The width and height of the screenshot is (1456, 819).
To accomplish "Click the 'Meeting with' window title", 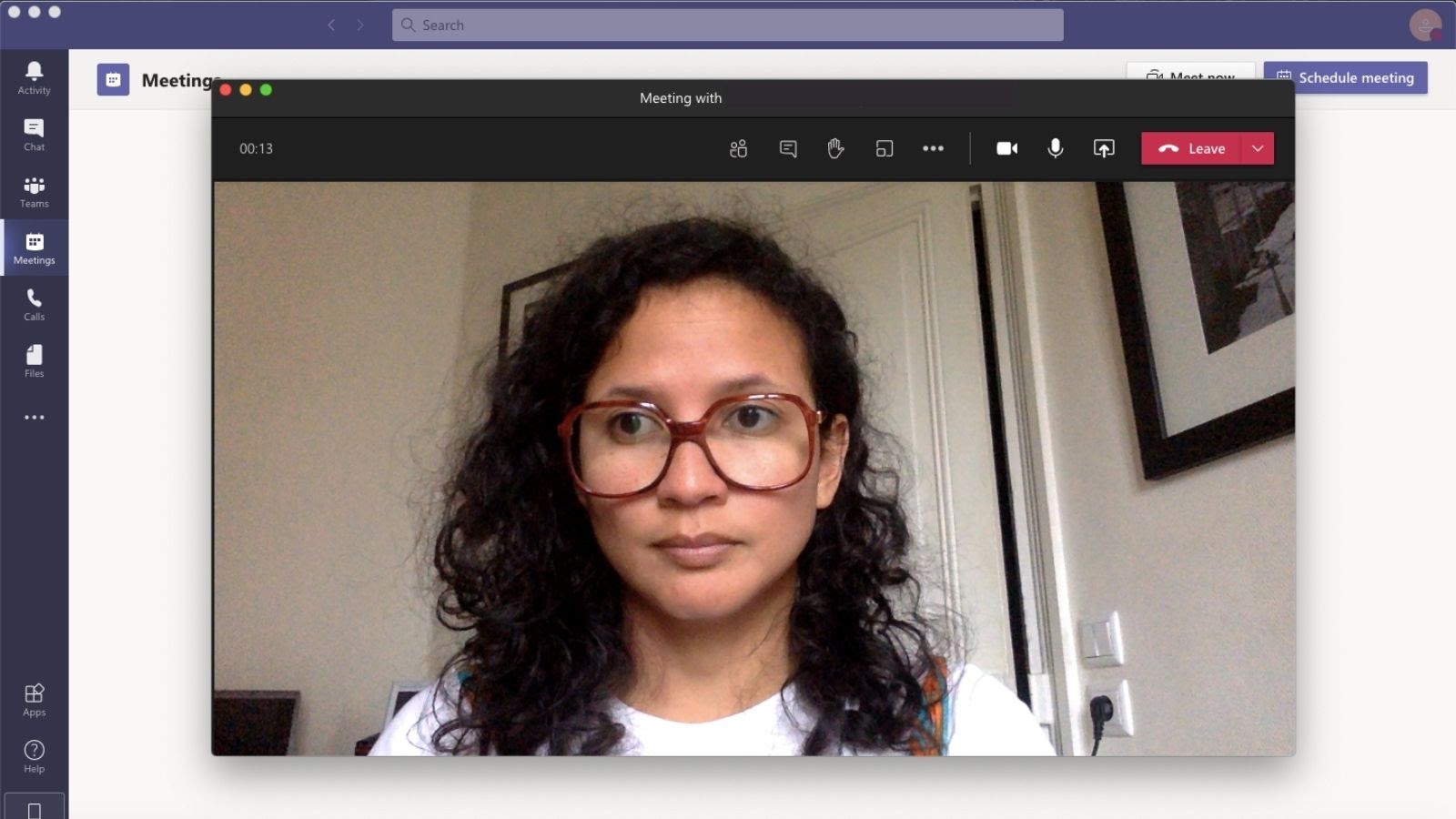I will (681, 97).
